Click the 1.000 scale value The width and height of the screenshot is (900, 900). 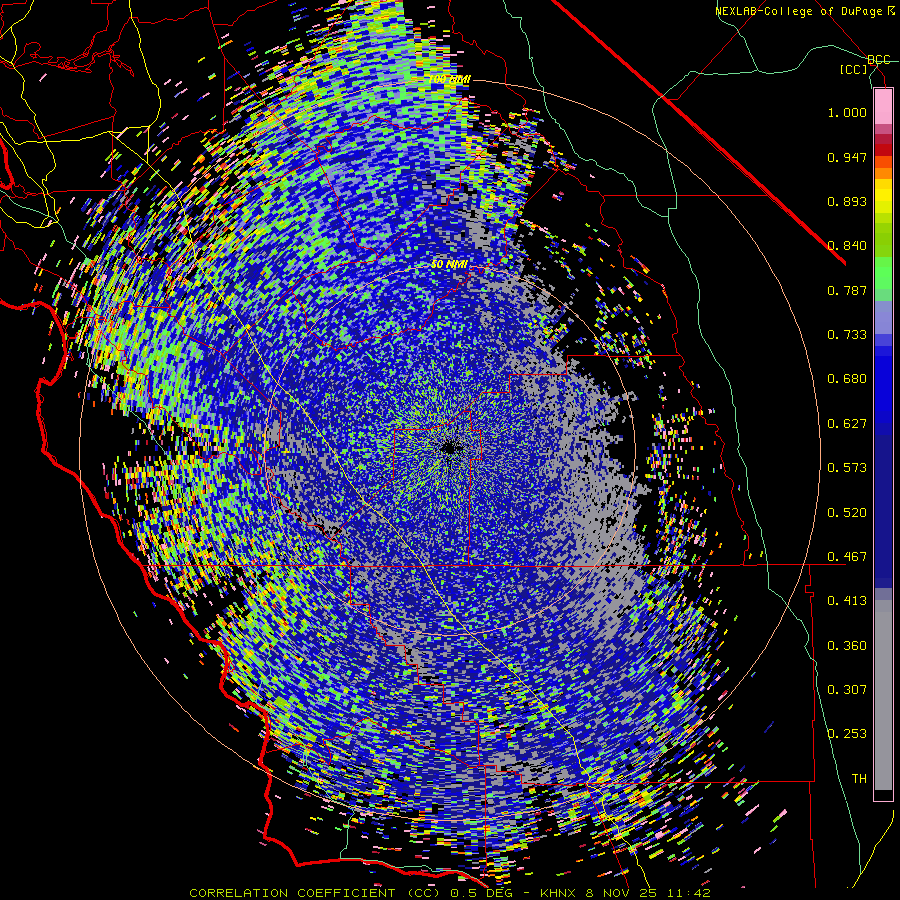tap(847, 112)
